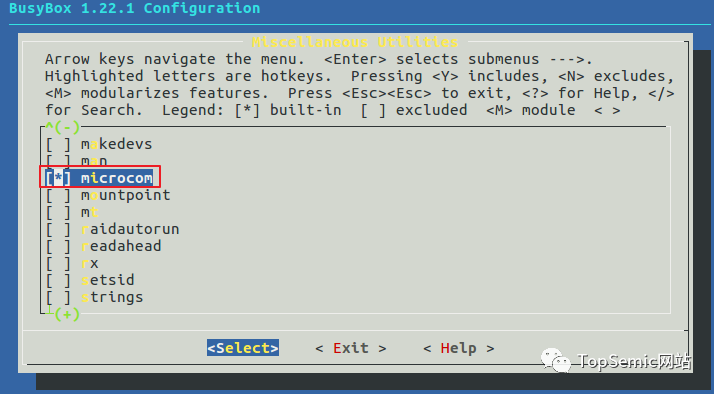Select the mountpoint entry label
Image resolution: width=714 pixels, height=394 pixels.
(126, 195)
